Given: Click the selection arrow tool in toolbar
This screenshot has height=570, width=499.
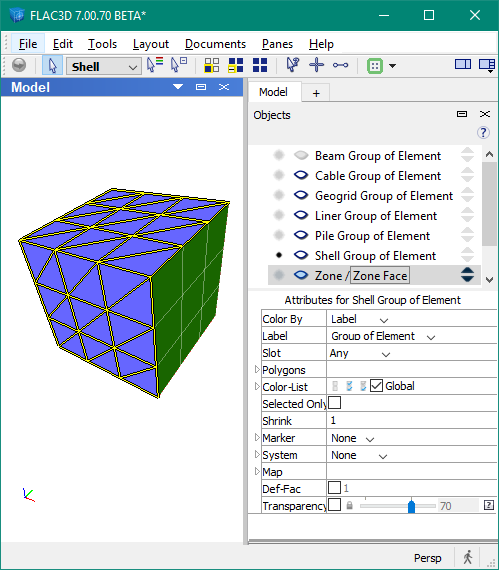Looking at the screenshot, I should (x=53, y=66).
